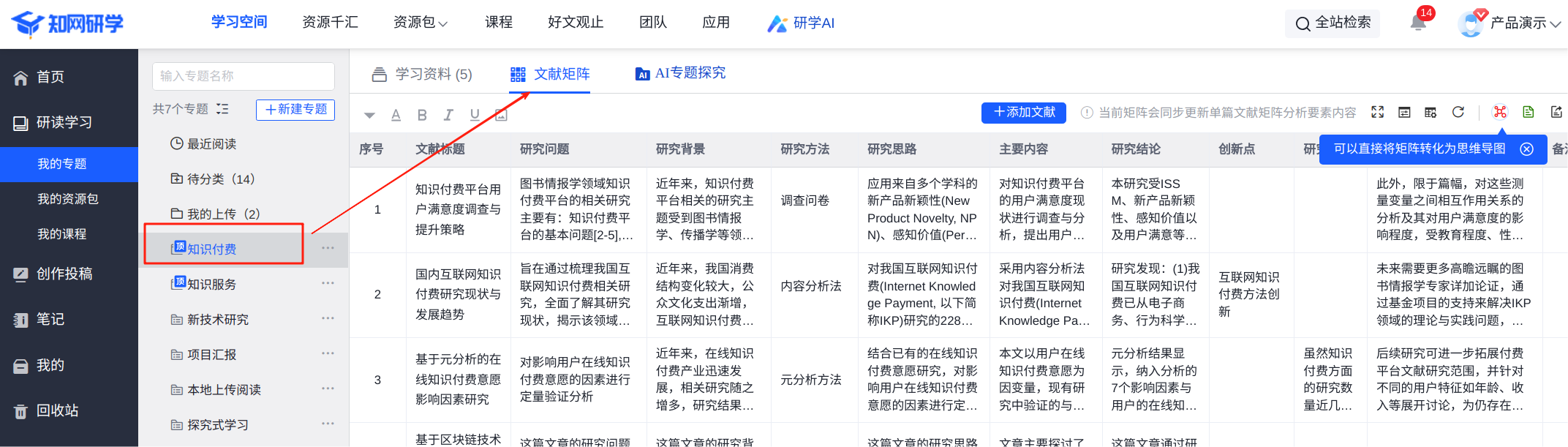Convert matrix to mind map icon
The width and height of the screenshot is (1568, 447).
coord(1500,112)
